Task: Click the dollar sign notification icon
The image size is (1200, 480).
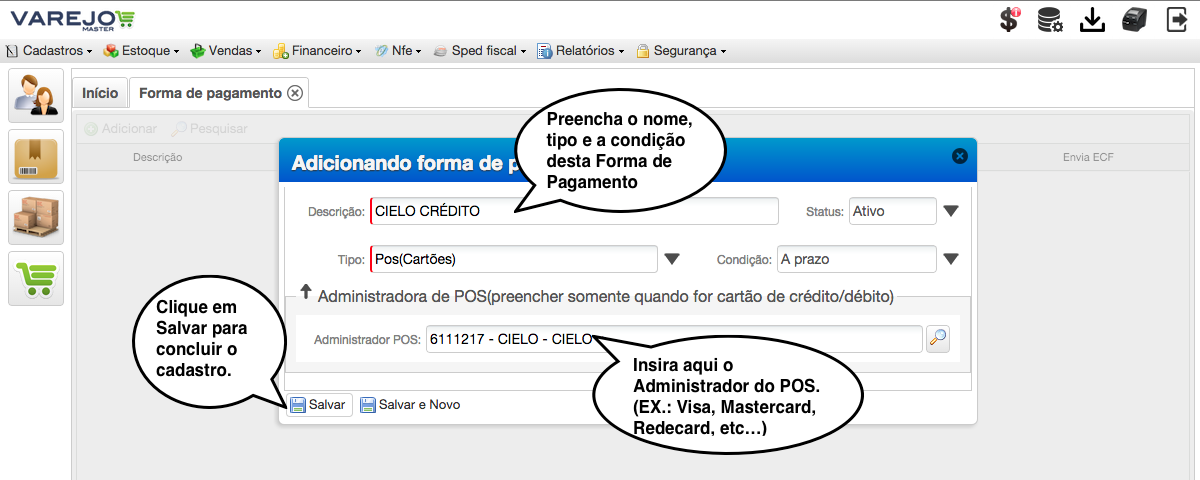Action: 1010,20
